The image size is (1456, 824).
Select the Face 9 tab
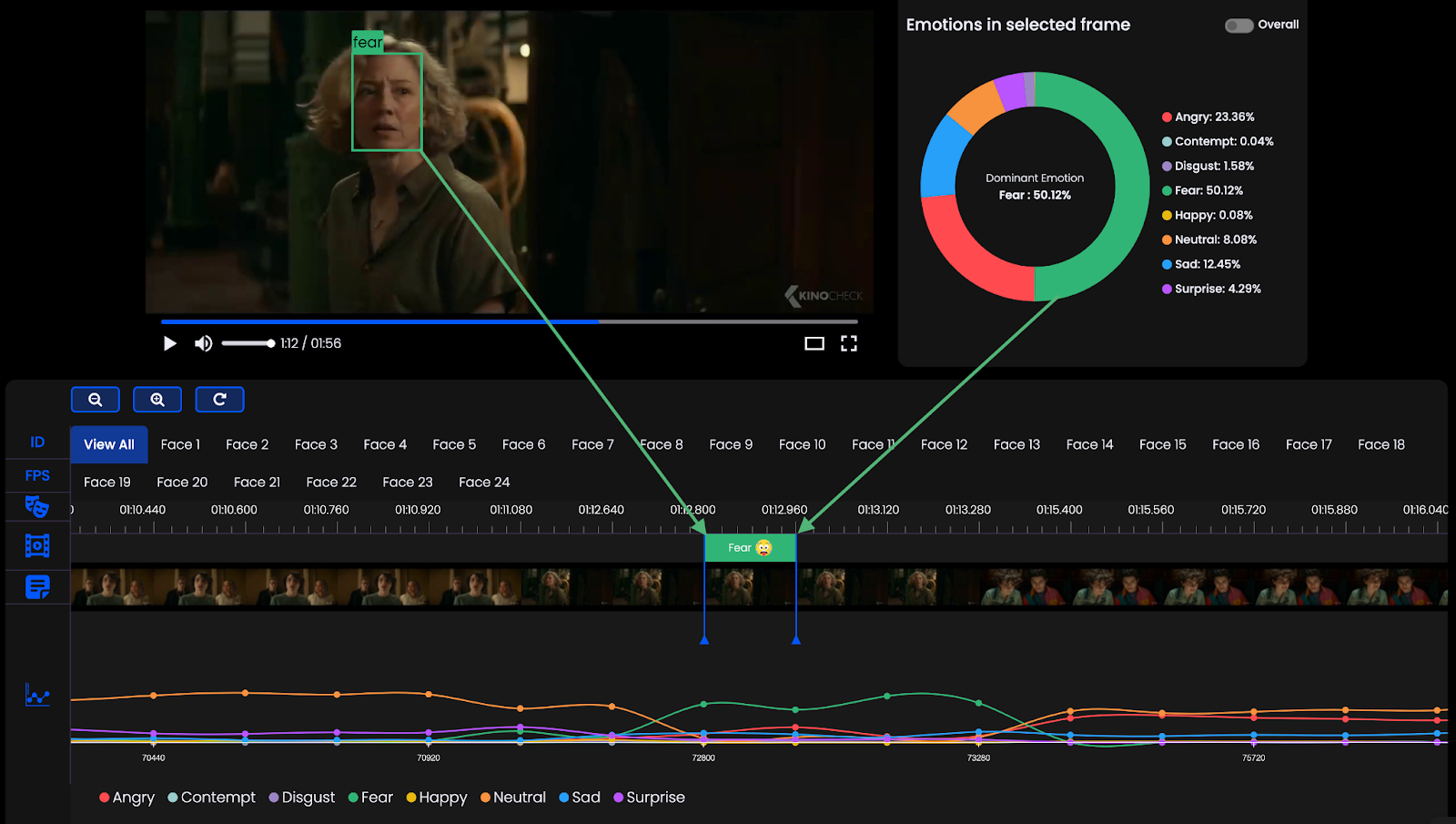(731, 444)
